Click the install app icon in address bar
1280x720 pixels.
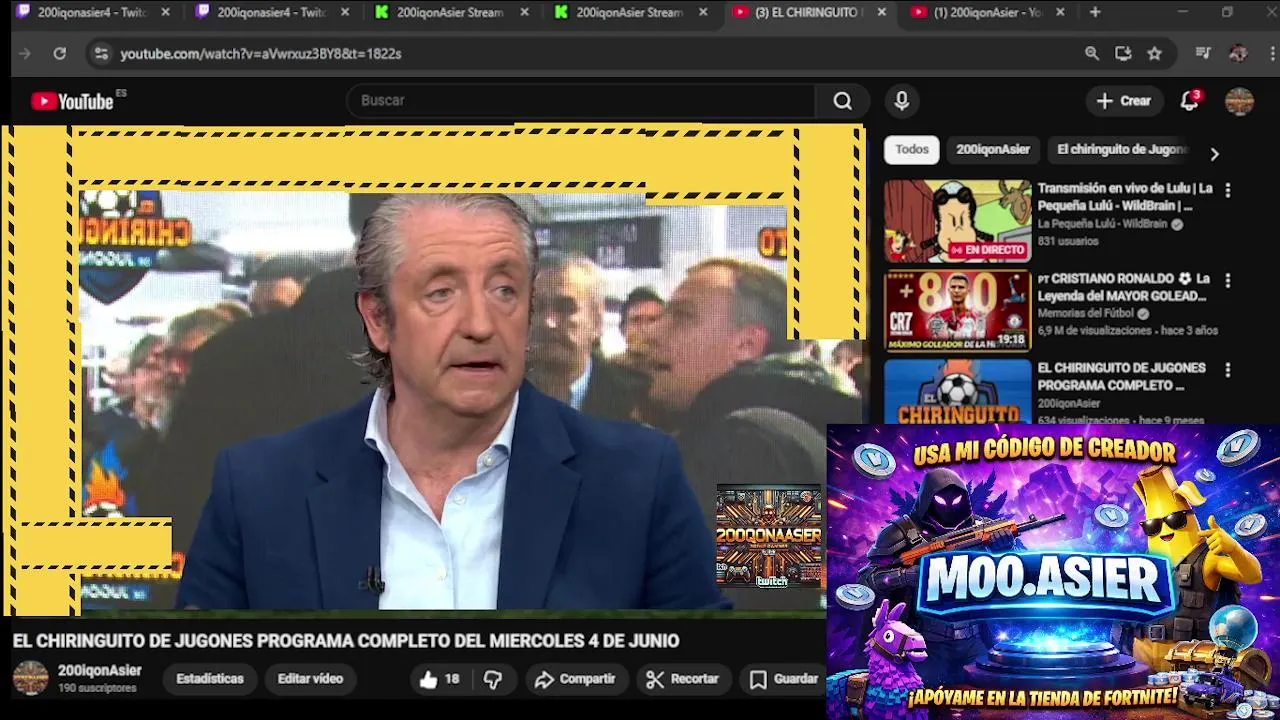pyautogui.click(x=1123, y=53)
